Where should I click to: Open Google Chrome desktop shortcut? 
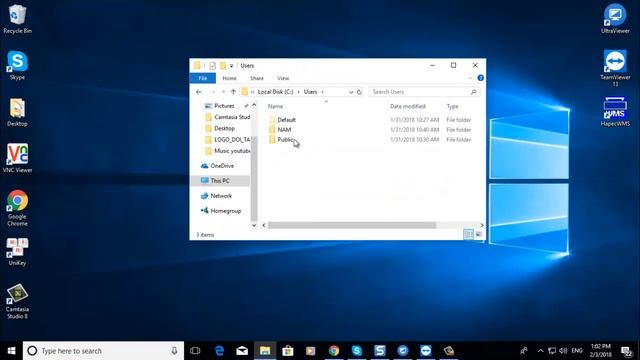point(17,208)
